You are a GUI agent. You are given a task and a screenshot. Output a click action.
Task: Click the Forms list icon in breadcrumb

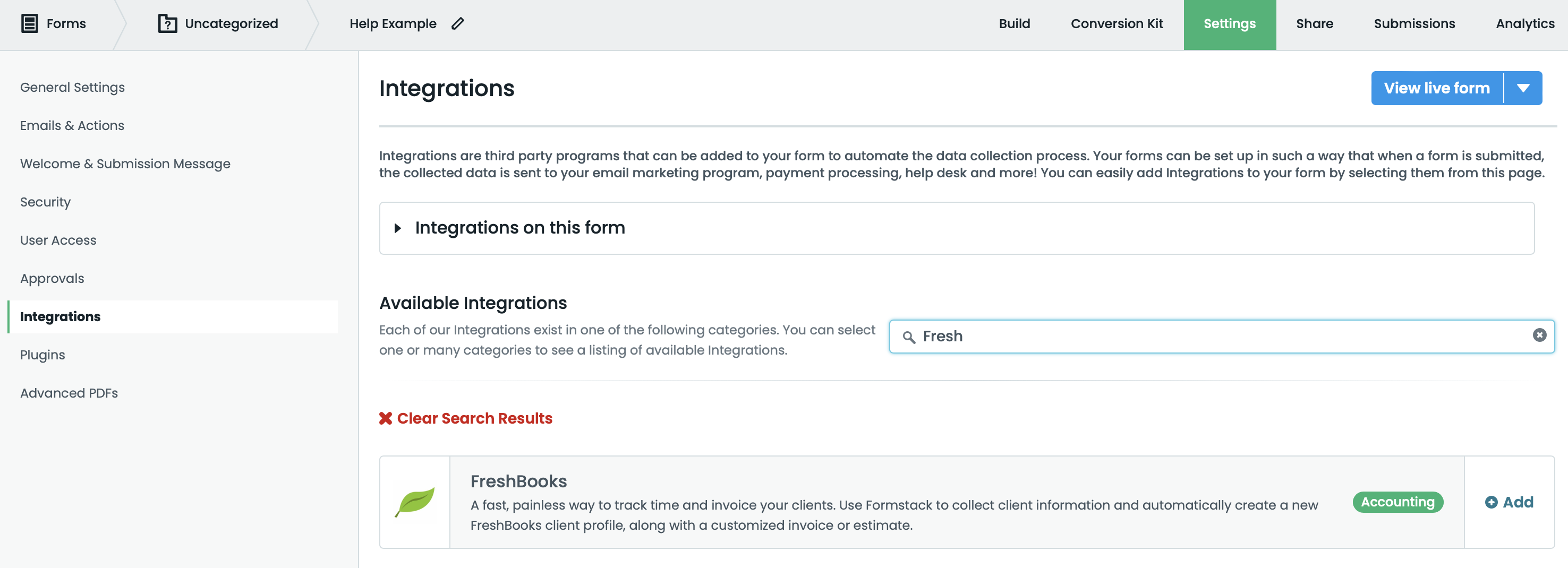(x=29, y=24)
